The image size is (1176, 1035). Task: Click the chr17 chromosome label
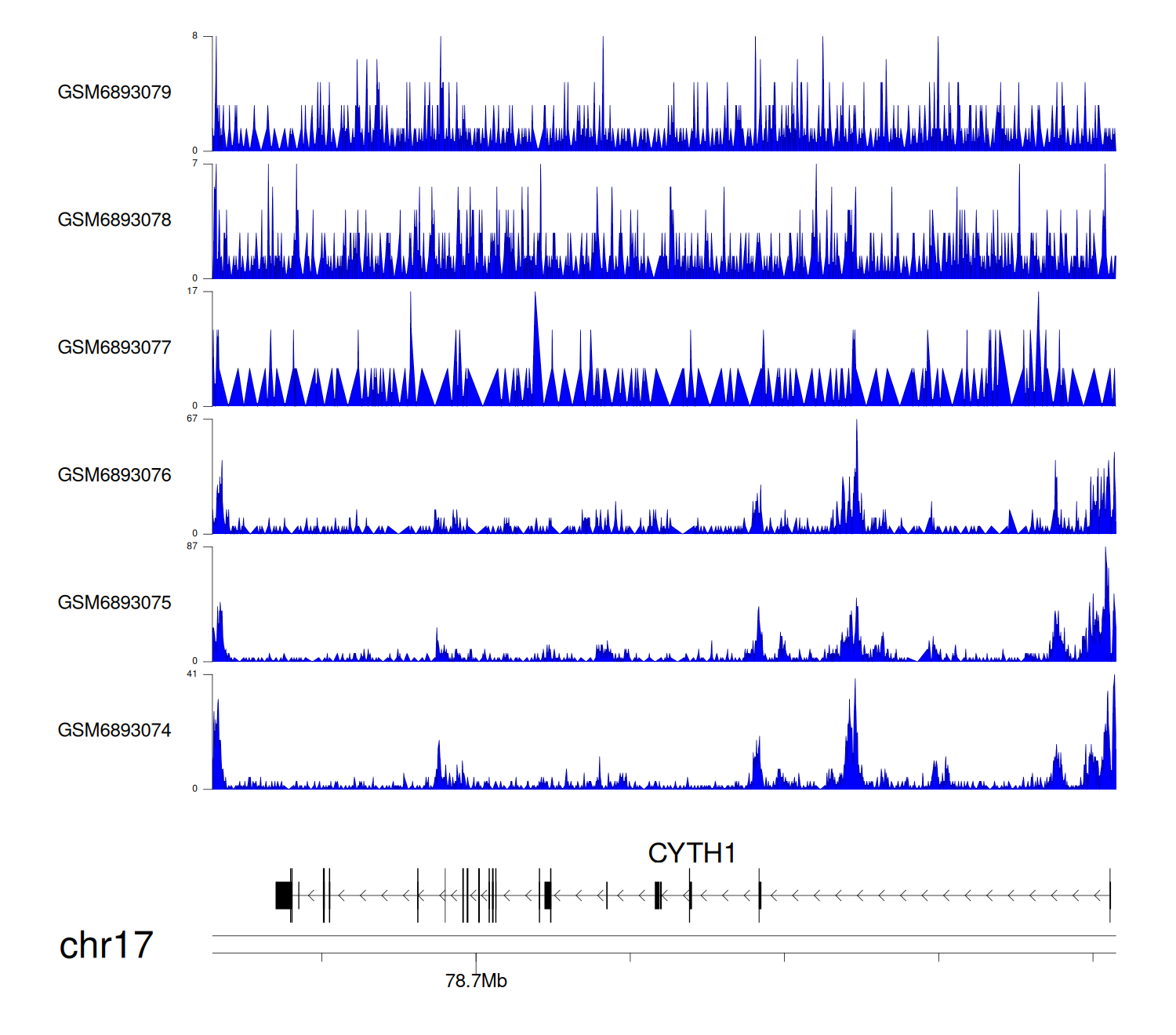click(106, 946)
